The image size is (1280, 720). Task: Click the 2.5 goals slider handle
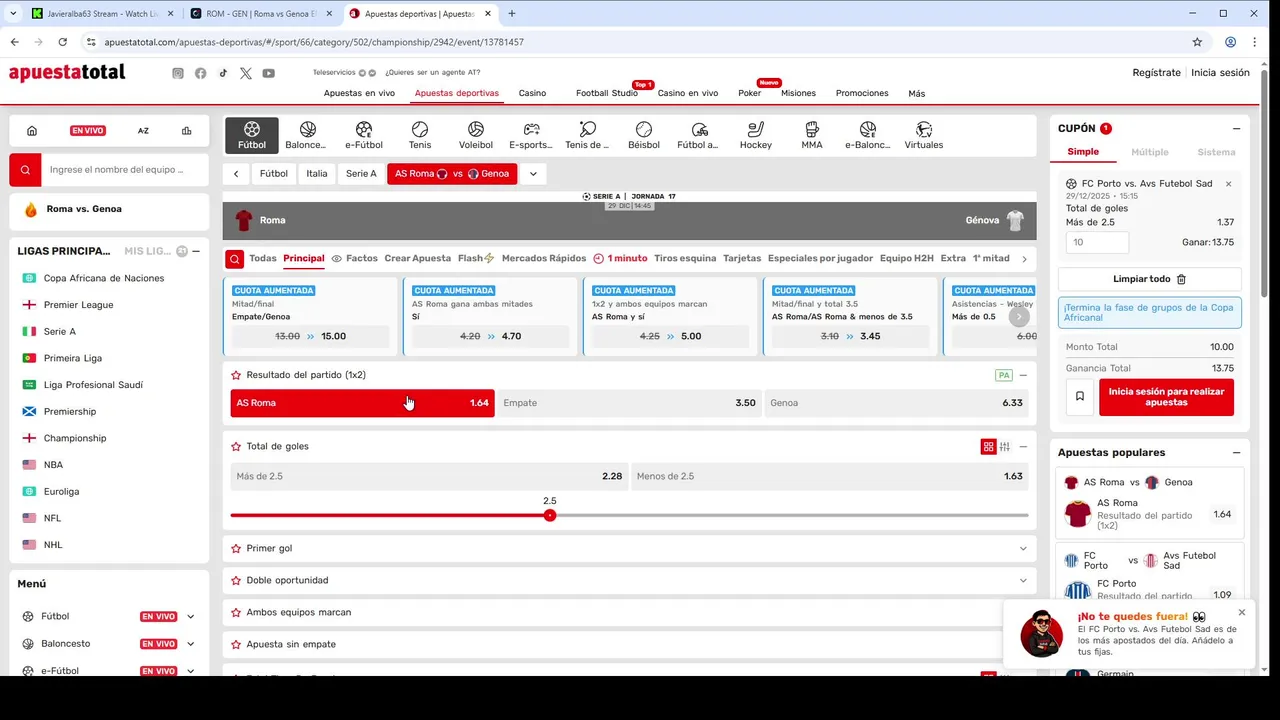550,515
